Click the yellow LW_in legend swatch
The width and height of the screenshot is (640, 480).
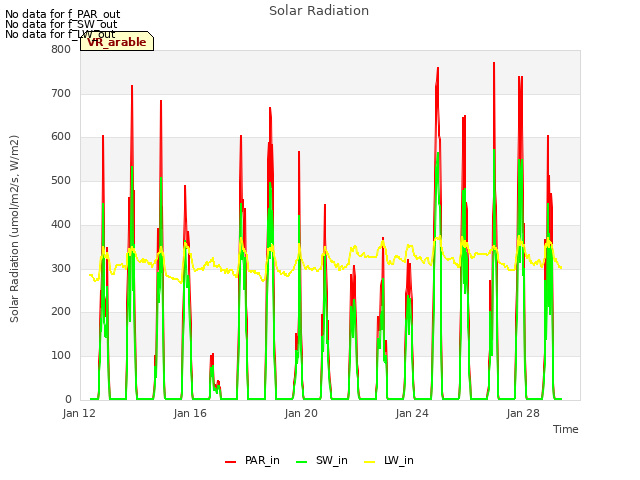(x=369, y=462)
